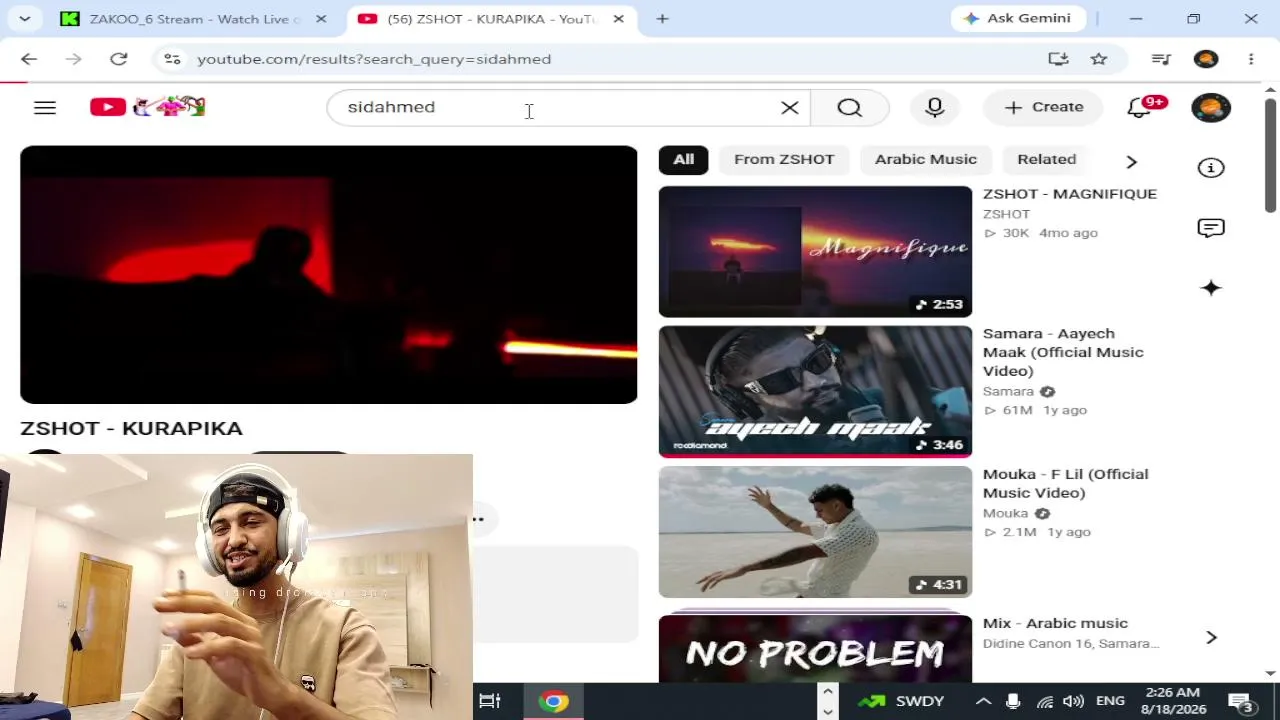This screenshot has width=1280, height=720.
Task: Open the network tray icon in the taskbar
Action: (x=1044, y=701)
